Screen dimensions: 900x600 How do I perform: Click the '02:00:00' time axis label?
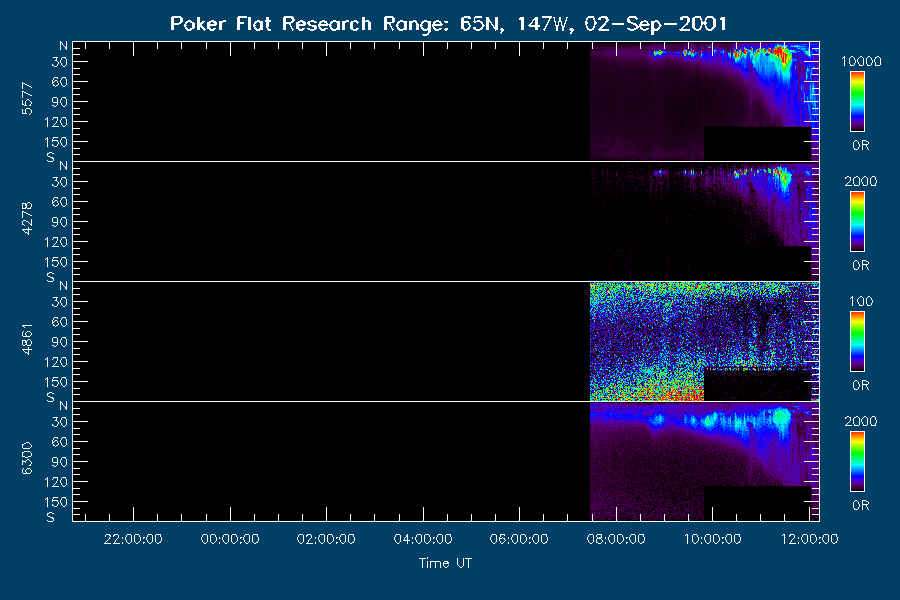click(326, 539)
